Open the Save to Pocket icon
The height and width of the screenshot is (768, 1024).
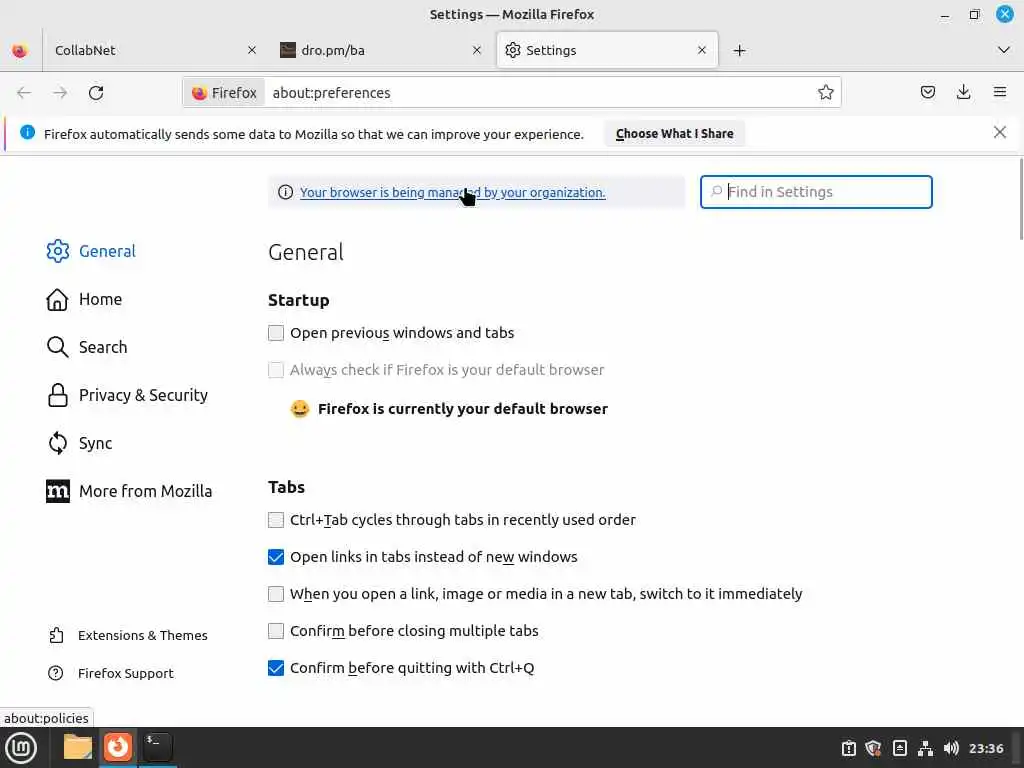927,92
